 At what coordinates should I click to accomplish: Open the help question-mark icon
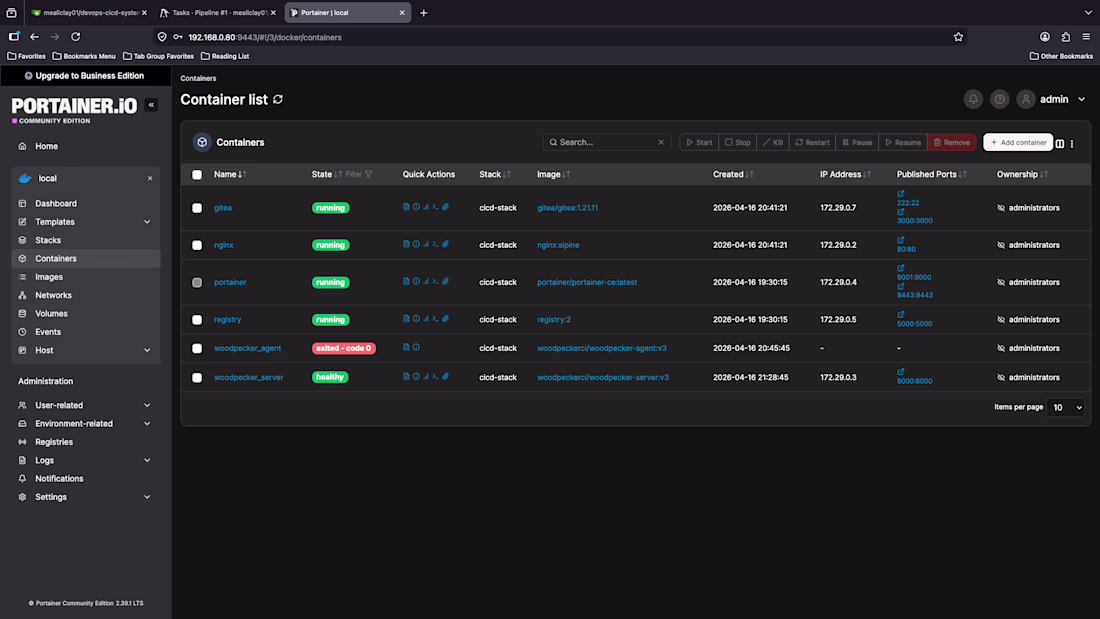pyautogui.click(x=1000, y=100)
